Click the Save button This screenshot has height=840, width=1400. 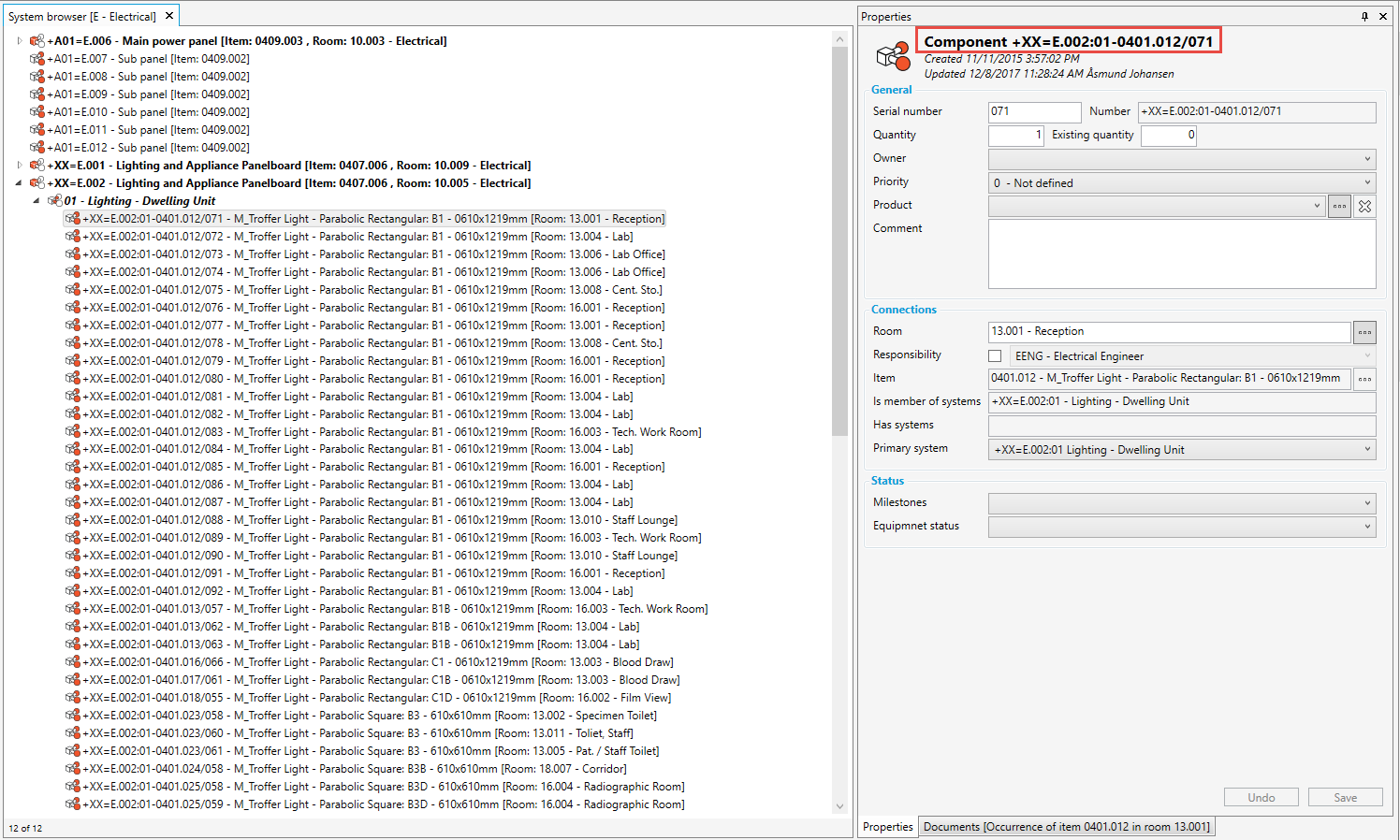[1345, 798]
